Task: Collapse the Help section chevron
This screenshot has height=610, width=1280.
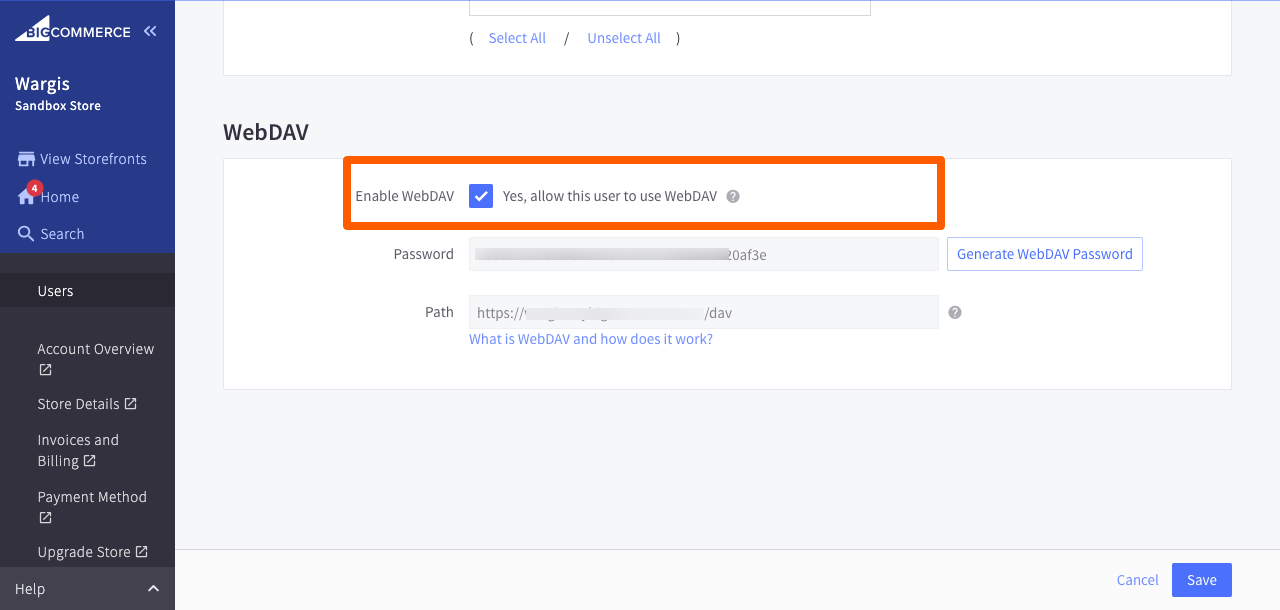Action: (152, 588)
